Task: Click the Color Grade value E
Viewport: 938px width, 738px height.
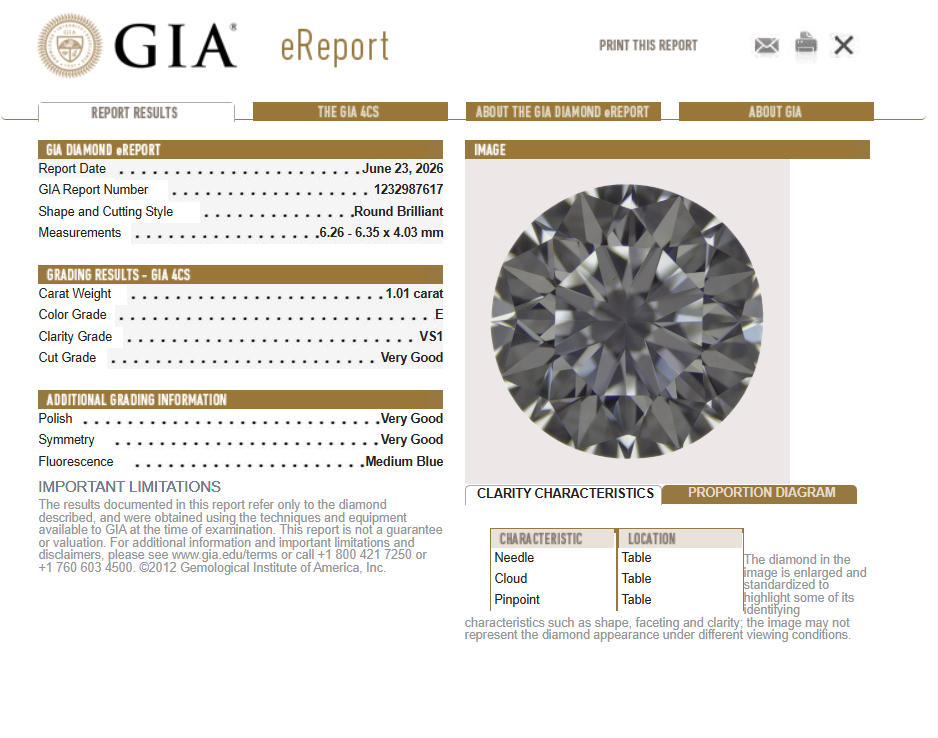Action: pyautogui.click(x=439, y=315)
